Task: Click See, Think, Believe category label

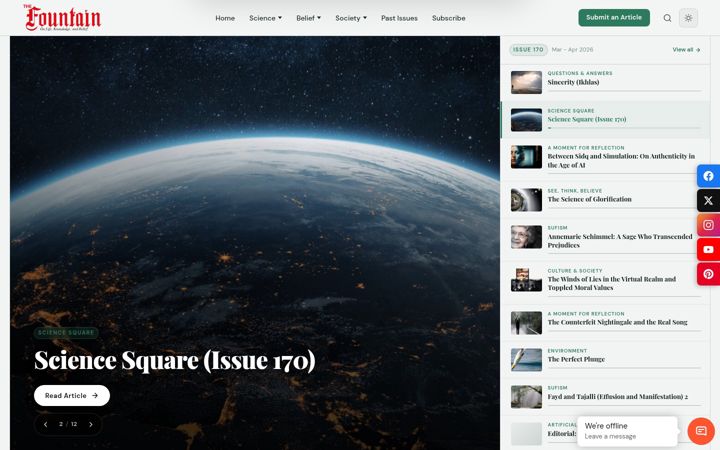Action: [x=574, y=191]
